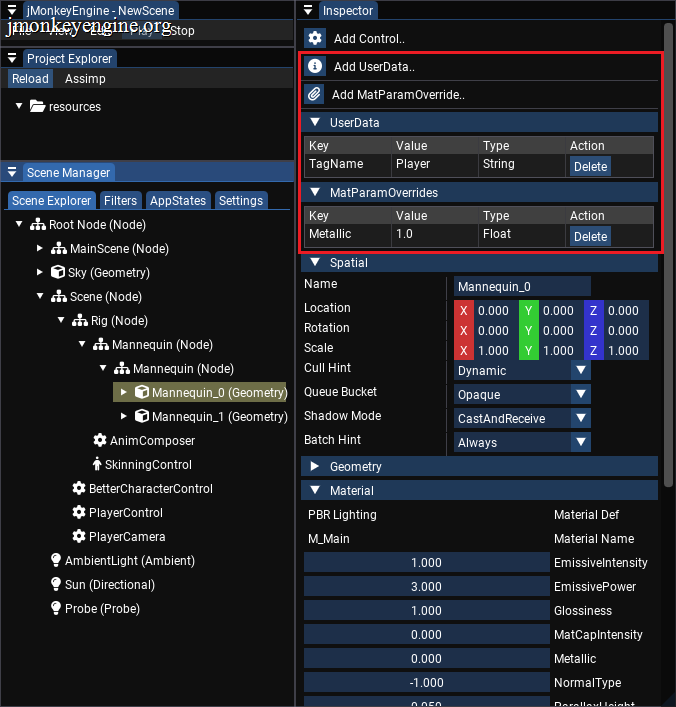Expand the Geometry section
The width and height of the screenshot is (676, 707).
click(x=315, y=466)
